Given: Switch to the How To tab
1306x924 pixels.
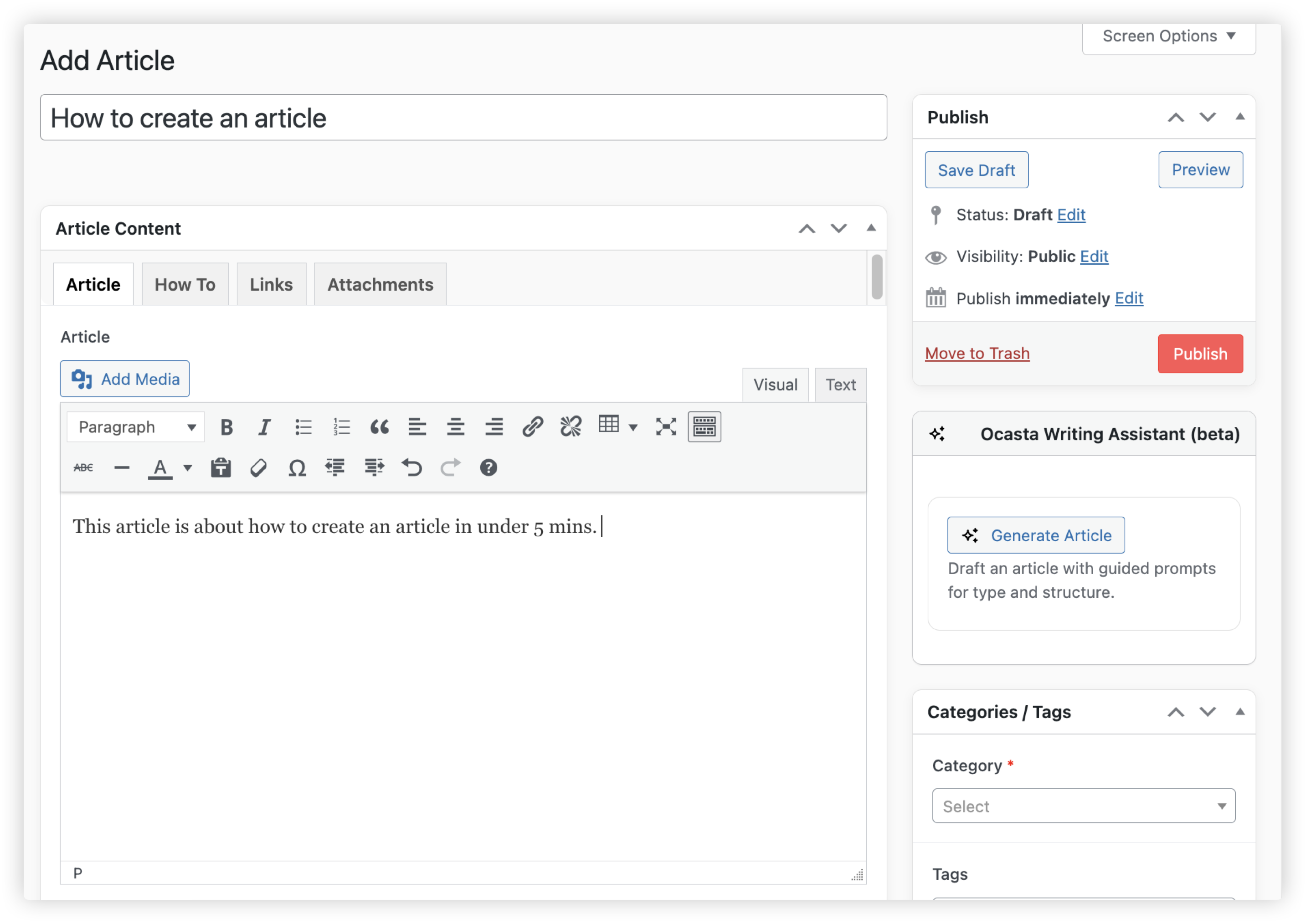Looking at the screenshot, I should pos(185,284).
